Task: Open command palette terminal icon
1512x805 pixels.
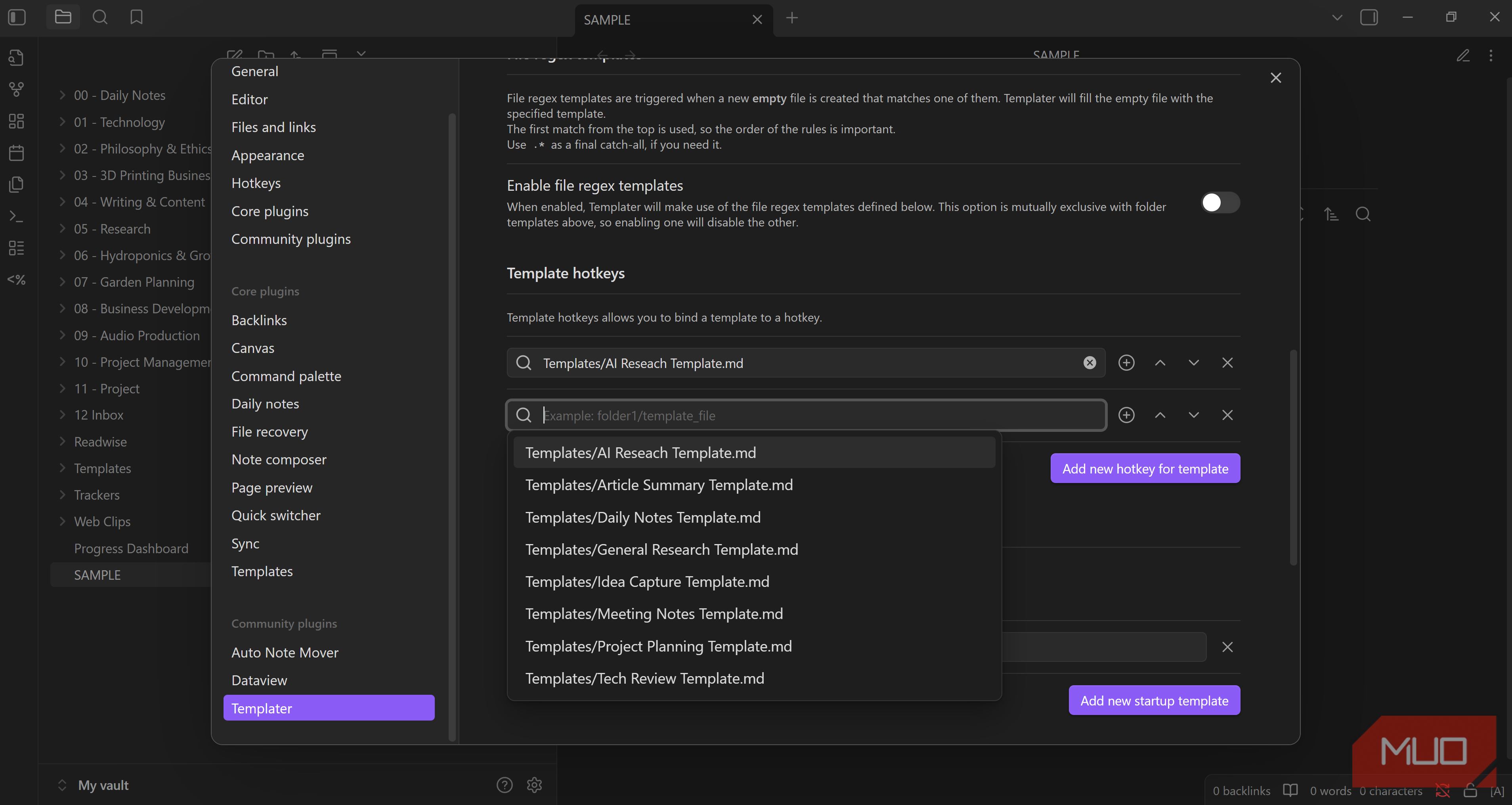Action: coord(16,216)
